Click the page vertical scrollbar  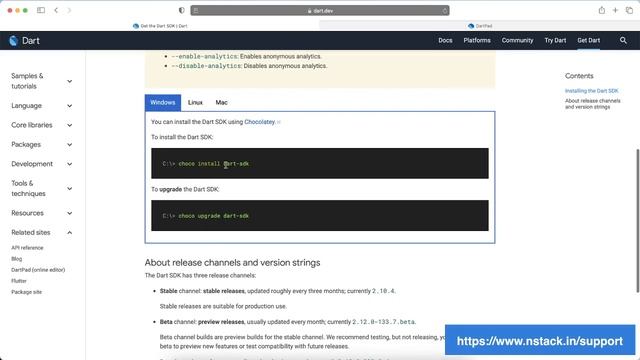click(x=638, y=220)
